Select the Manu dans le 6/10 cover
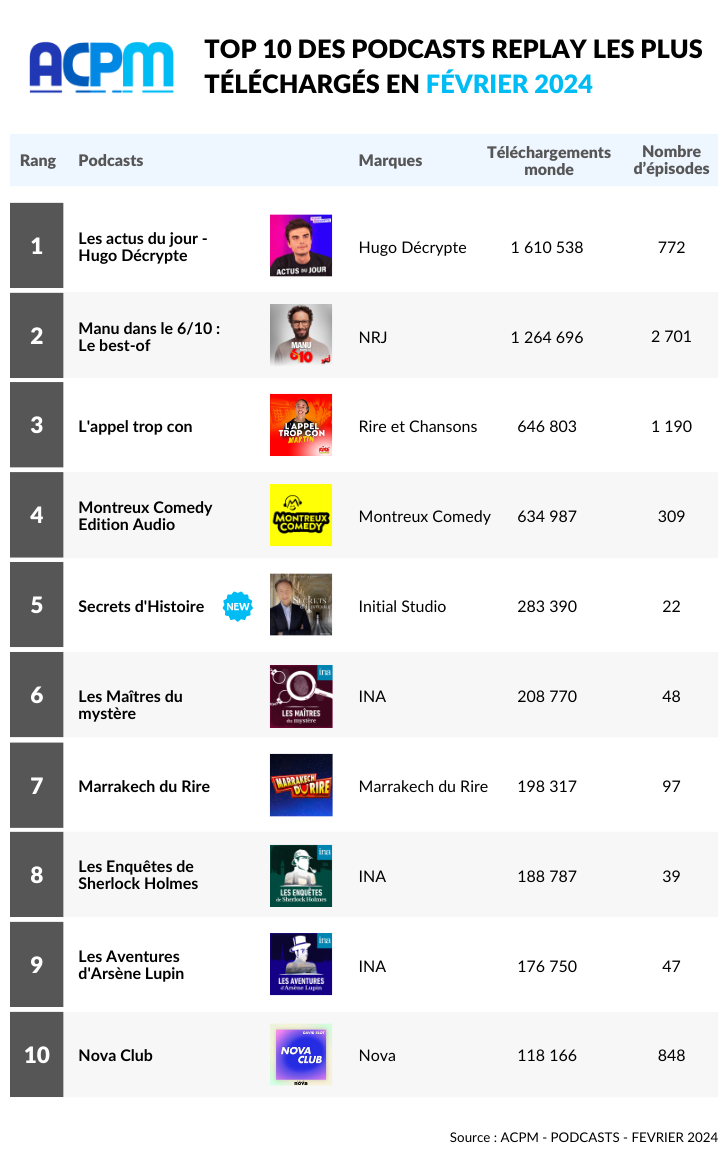Screen dimensions: 728x1155 tap(301, 335)
